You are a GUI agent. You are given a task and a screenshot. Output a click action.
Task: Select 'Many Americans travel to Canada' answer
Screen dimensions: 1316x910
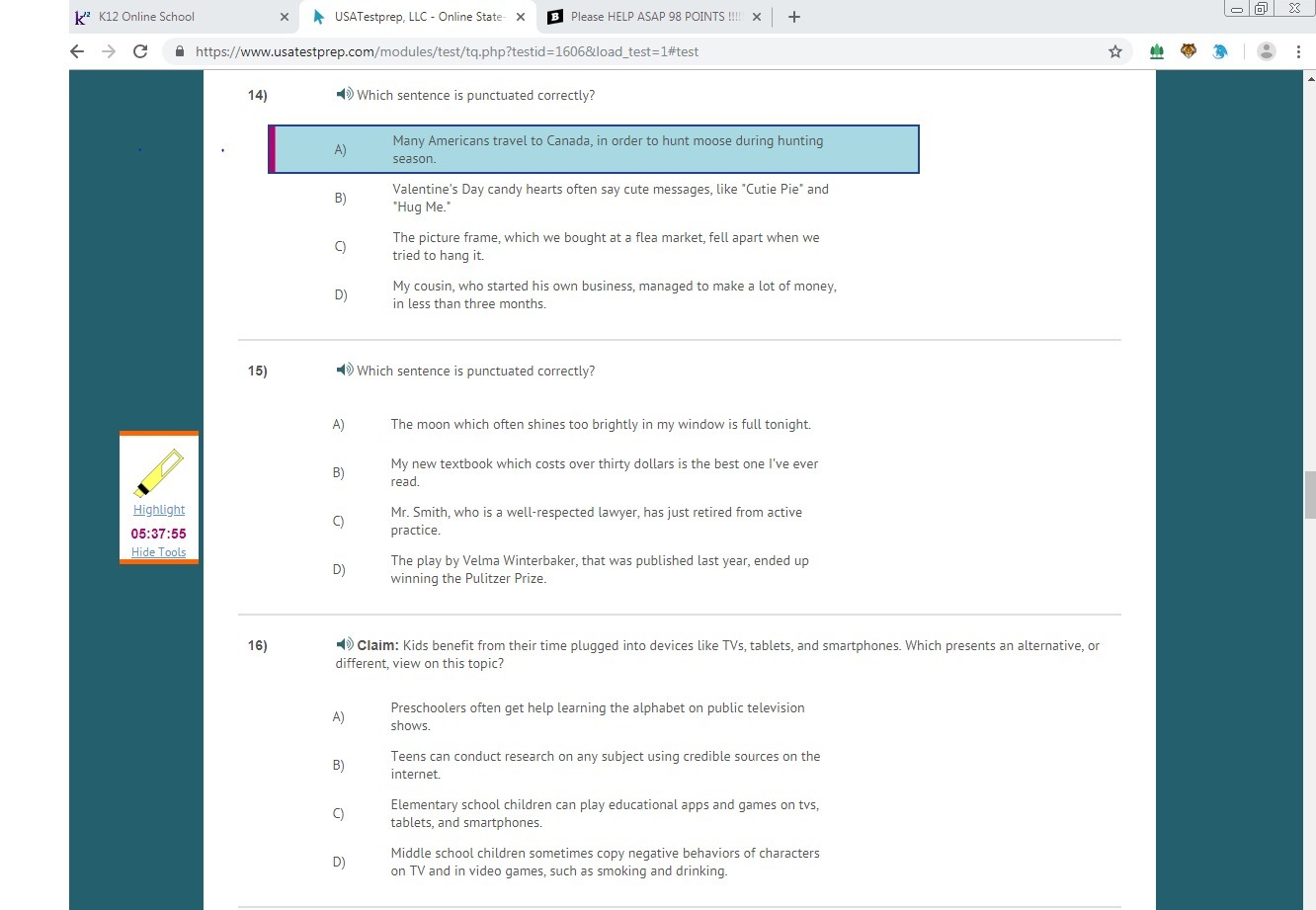pyautogui.click(x=594, y=149)
